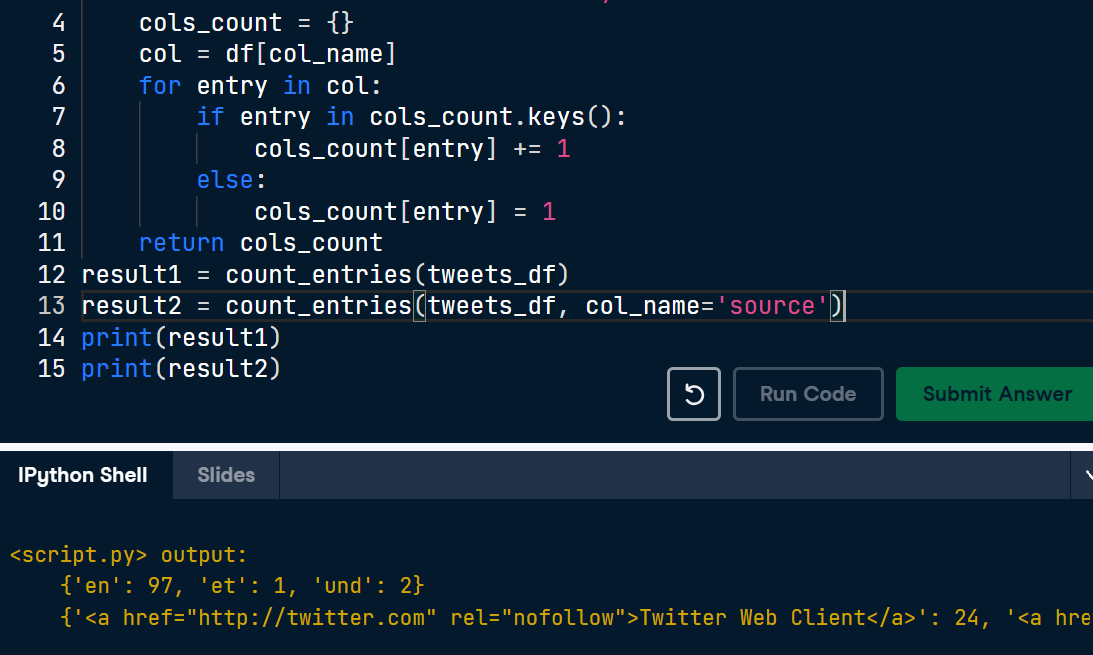Click the 'for' keyword on line 6
Image resolution: width=1093 pixels, height=655 pixels.
(160, 86)
